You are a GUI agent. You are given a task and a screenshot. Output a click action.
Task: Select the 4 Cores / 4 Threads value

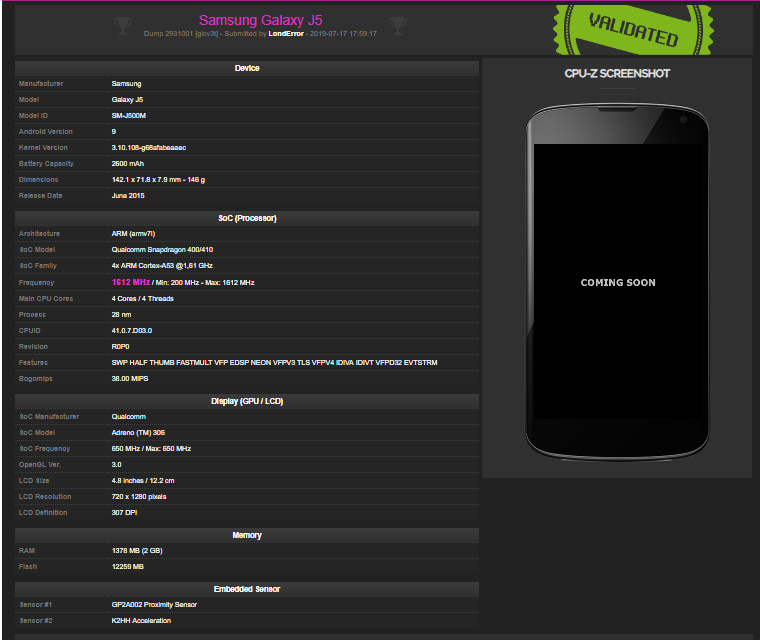(142, 299)
